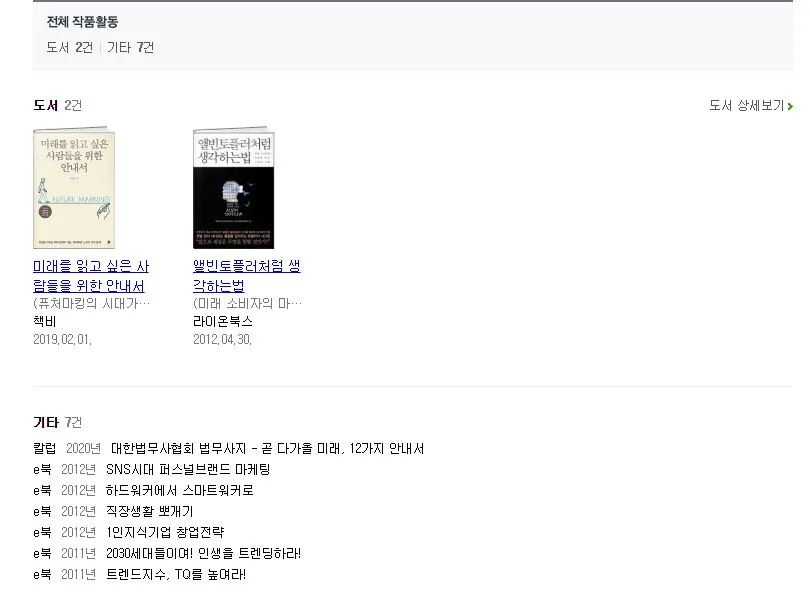The height and width of the screenshot is (602, 810).
Task: Click the 미래 소비자의 book subtitle text
Action: (x=247, y=303)
